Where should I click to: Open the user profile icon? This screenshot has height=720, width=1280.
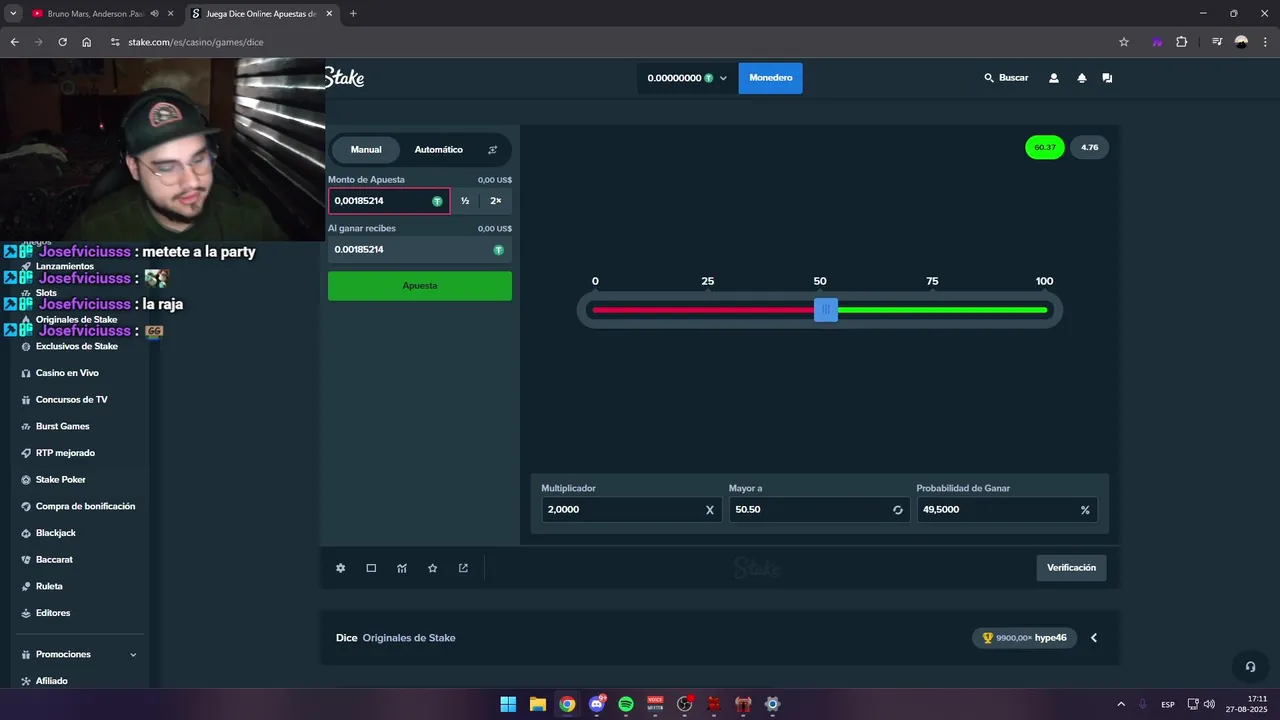1053,78
